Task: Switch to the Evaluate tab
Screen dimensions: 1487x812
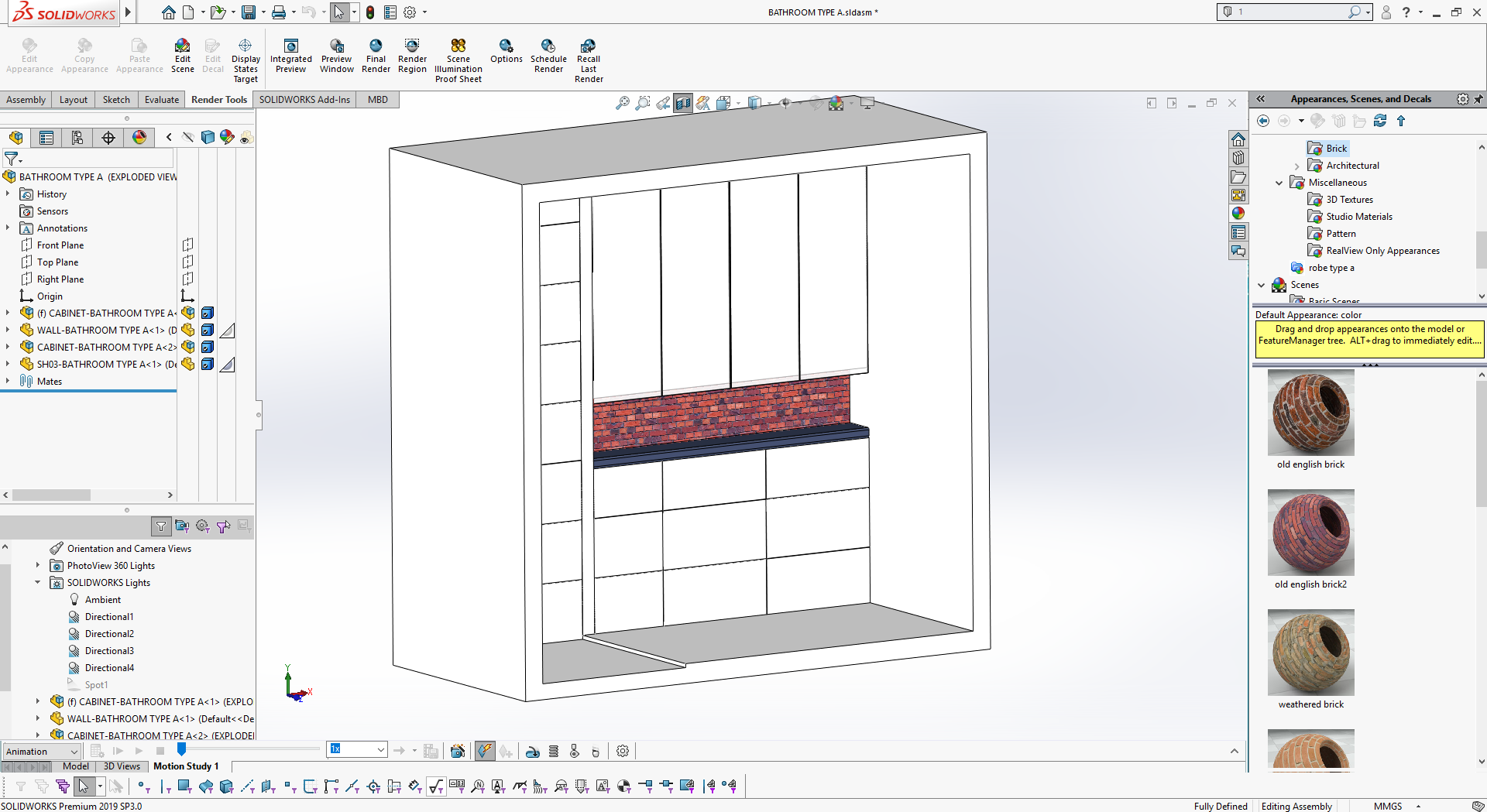Action: pos(161,100)
